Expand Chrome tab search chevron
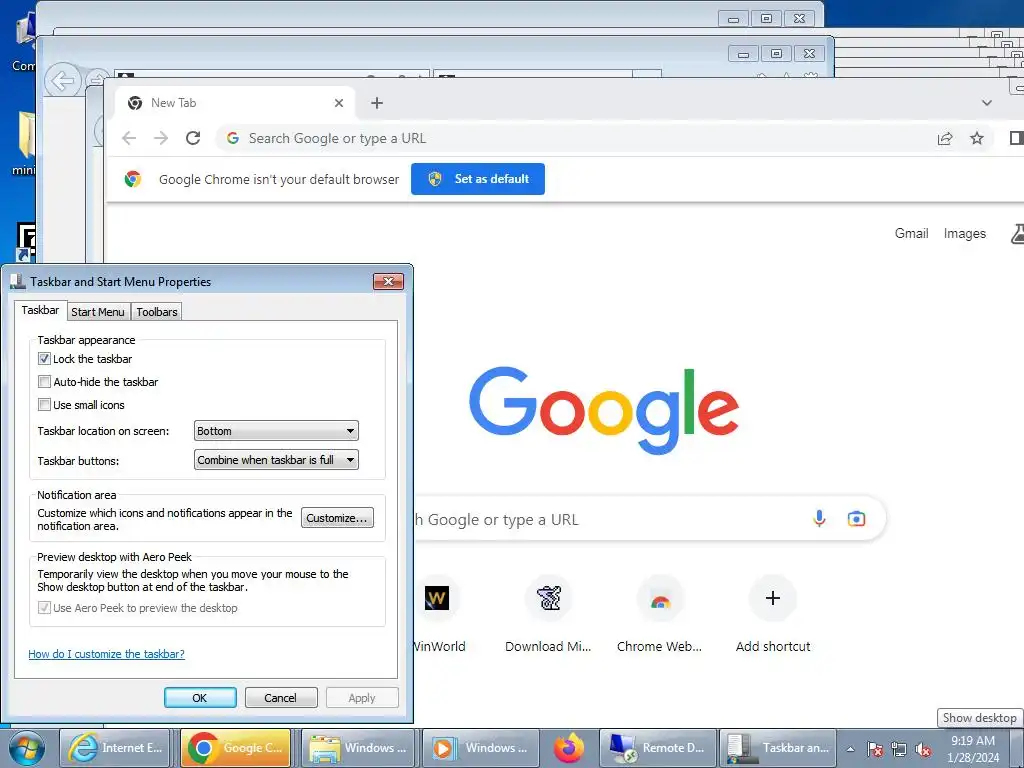The width and height of the screenshot is (1024, 768). (x=987, y=103)
